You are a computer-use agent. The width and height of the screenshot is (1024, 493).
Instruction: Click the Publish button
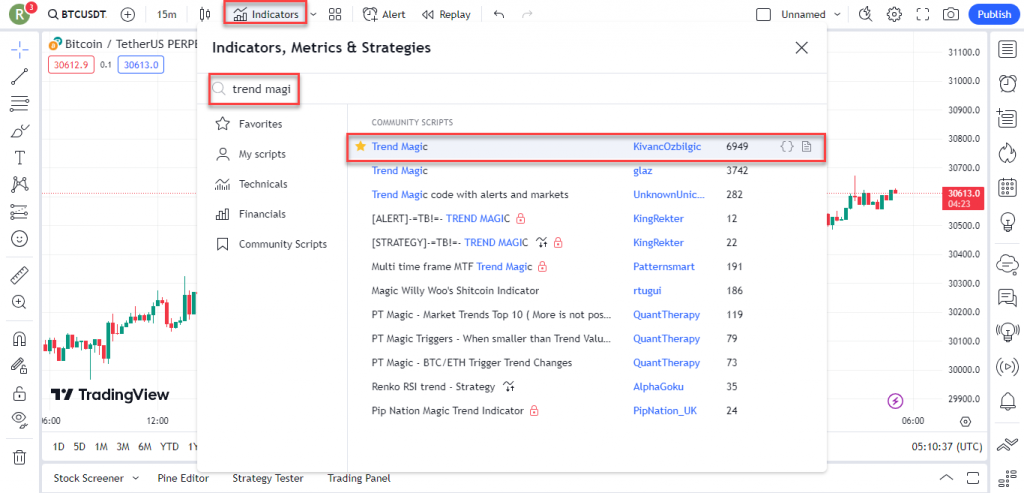[x=994, y=14]
